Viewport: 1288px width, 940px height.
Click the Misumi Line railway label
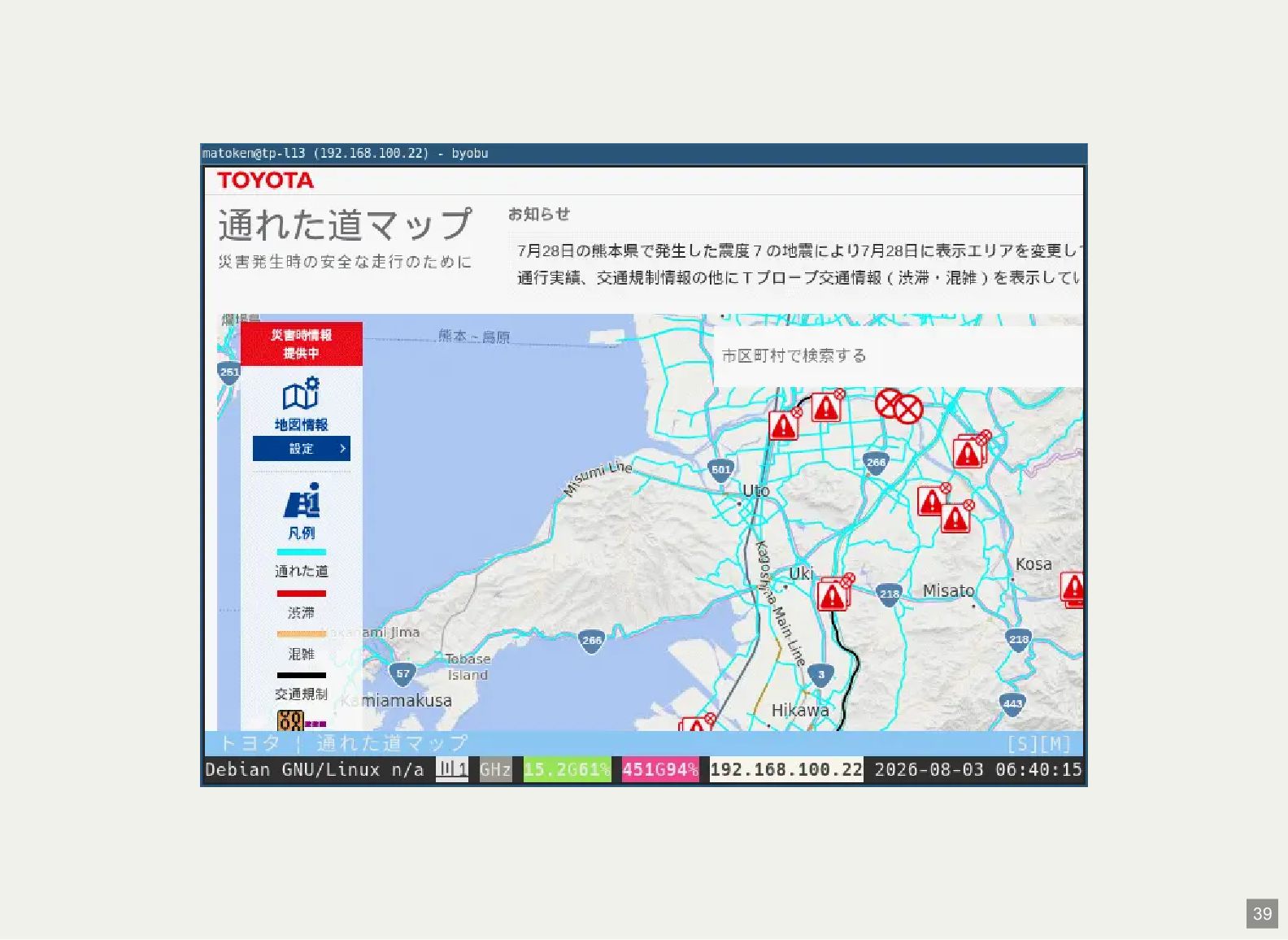[x=598, y=478]
